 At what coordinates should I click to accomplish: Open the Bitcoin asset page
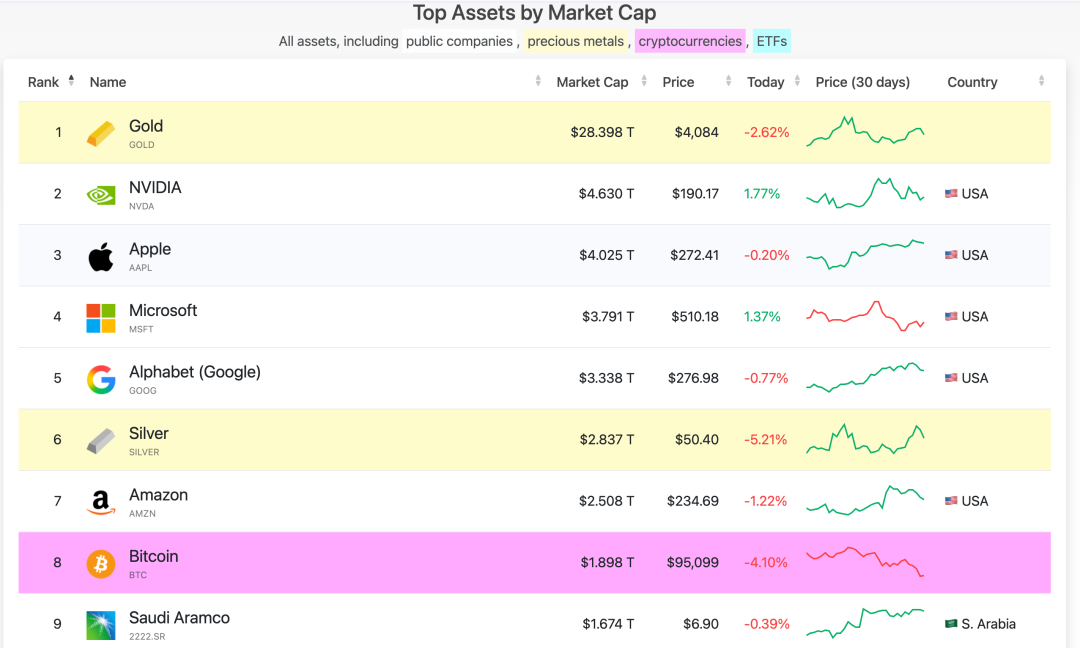pos(154,556)
